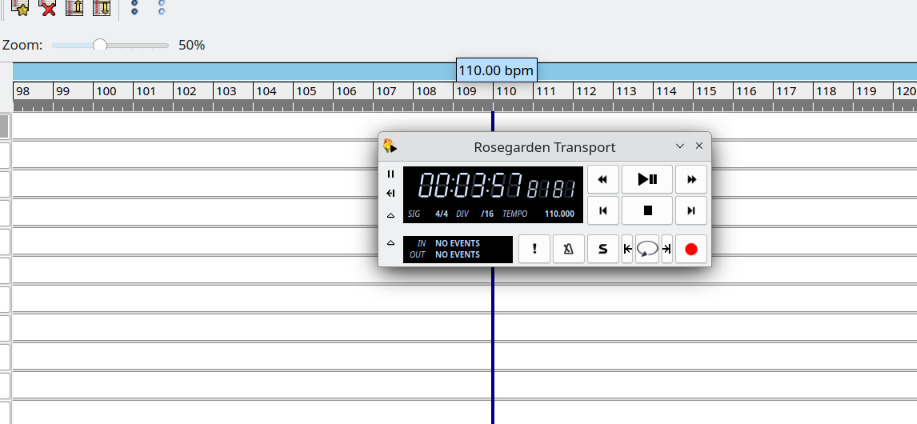Open the Transport window menu chevron
The height and width of the screenshot is (424, 917).
[x=680, y=146]
